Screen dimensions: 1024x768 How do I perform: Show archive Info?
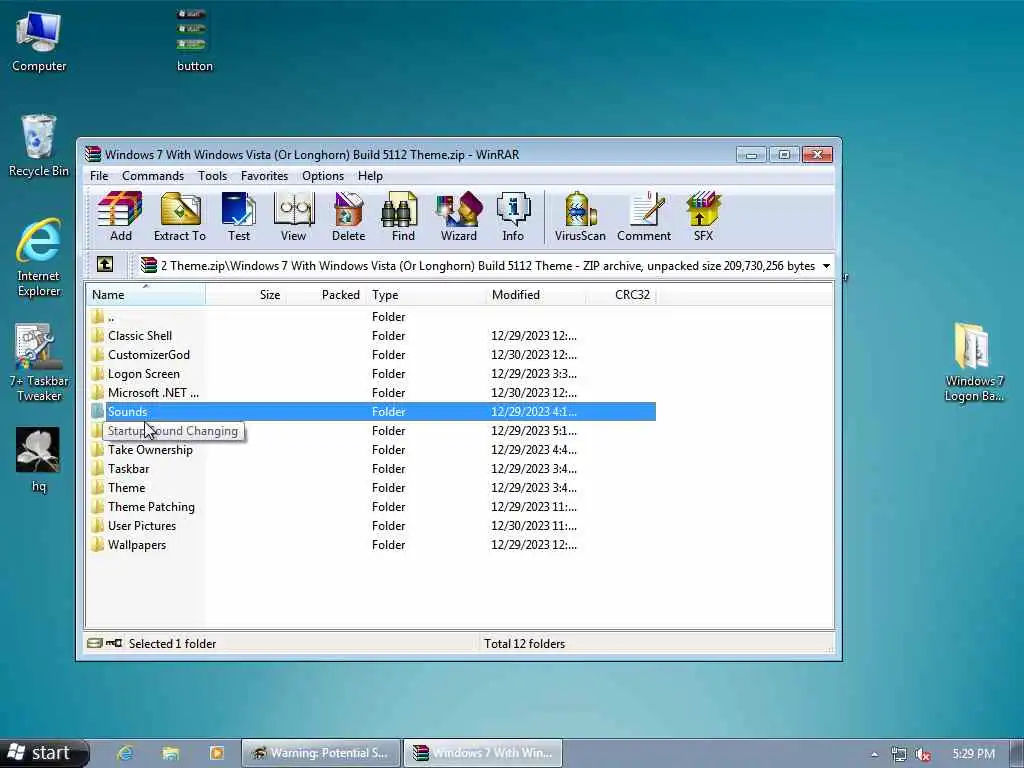[x=513, y=217]
